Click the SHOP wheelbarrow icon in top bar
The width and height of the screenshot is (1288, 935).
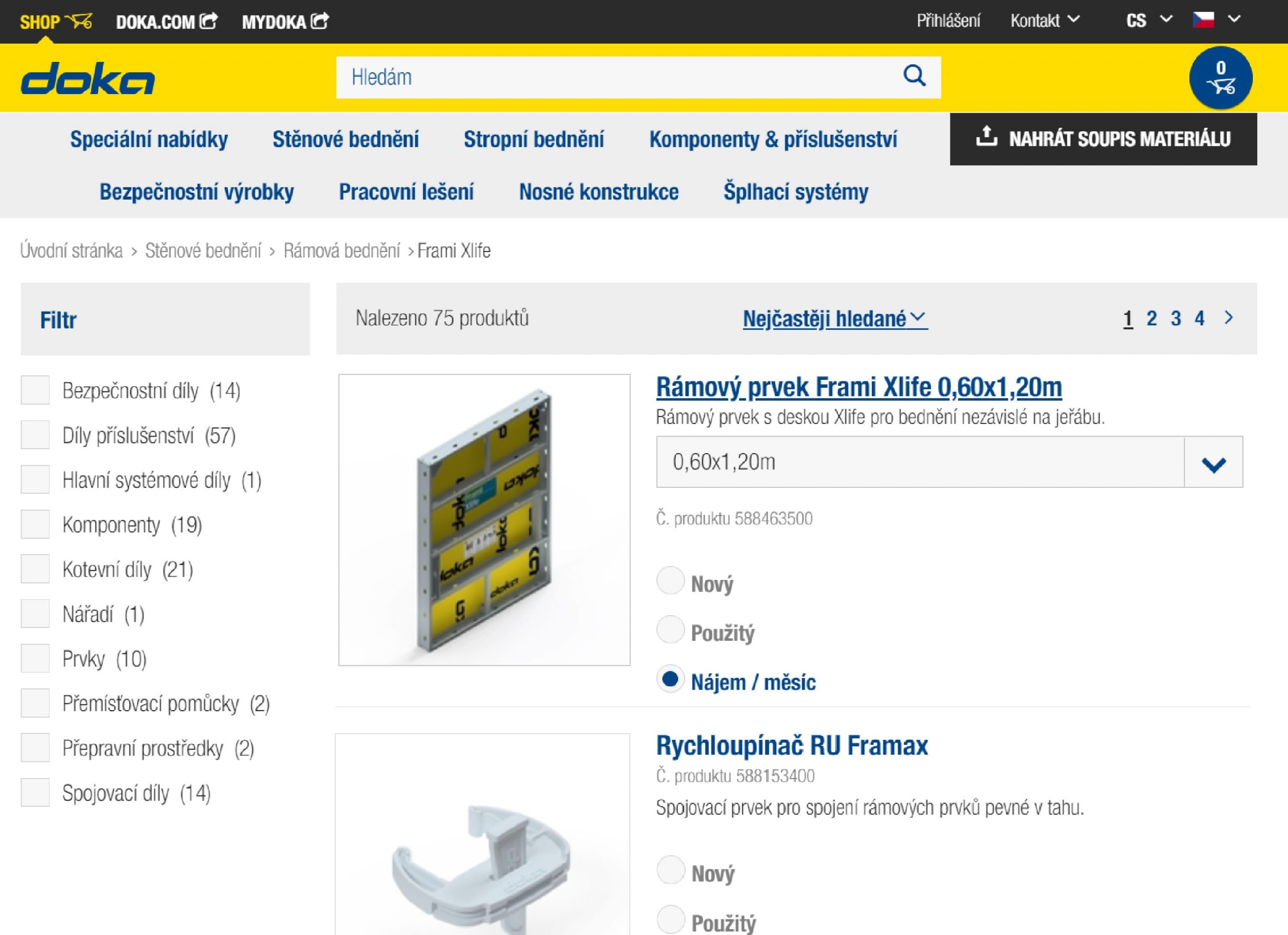[x=78, y=22]
